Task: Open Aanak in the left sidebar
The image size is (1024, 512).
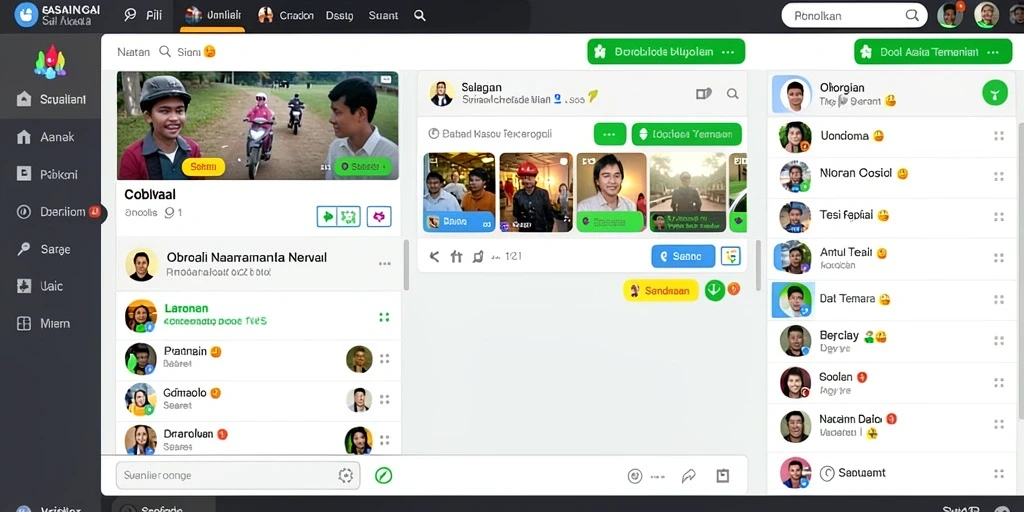Action: coord(51,137)
